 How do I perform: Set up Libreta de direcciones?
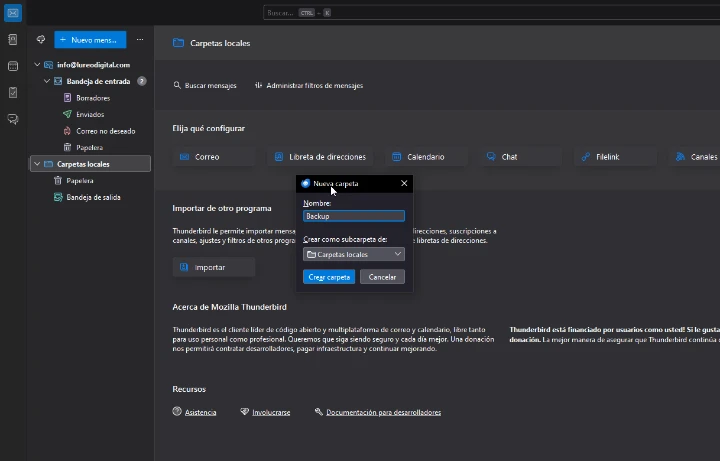pyautogui.click(x=320, y=157)
